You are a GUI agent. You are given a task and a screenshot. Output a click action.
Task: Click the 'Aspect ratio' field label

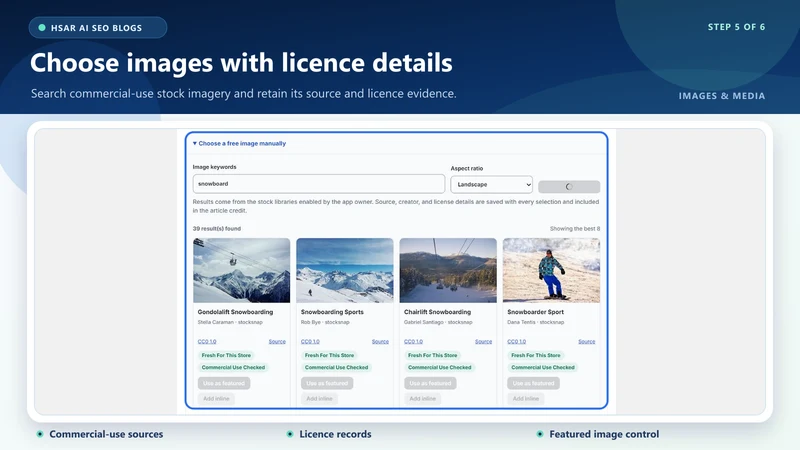click(466, 168)
